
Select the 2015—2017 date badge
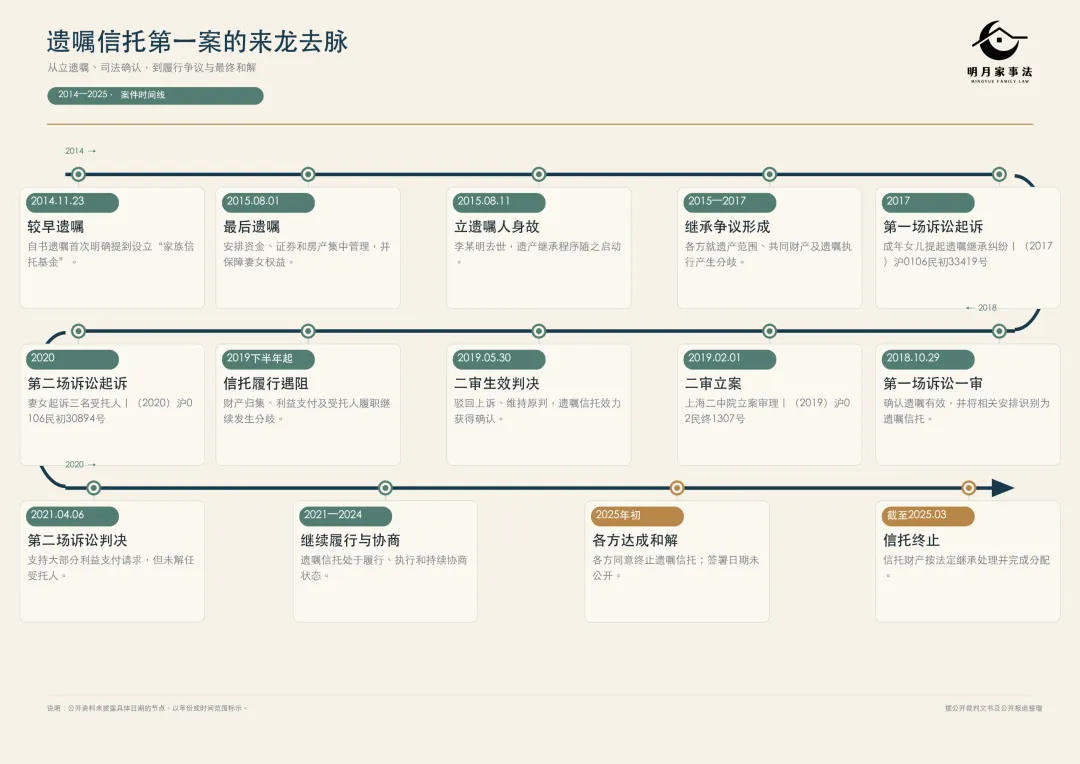click(730, 202)
